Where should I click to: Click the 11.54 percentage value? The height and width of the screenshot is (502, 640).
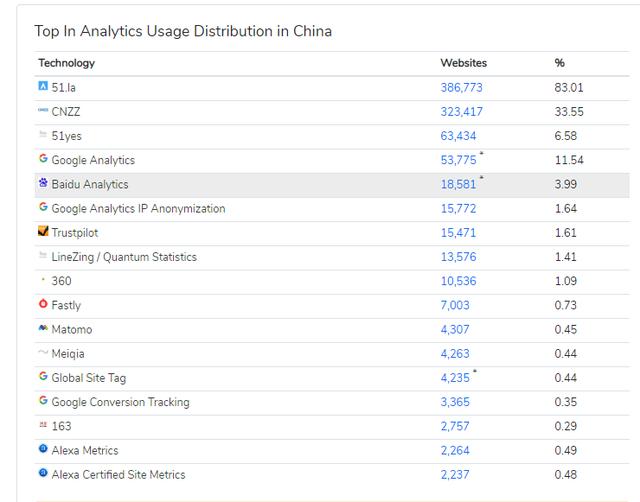pos(569,160)
